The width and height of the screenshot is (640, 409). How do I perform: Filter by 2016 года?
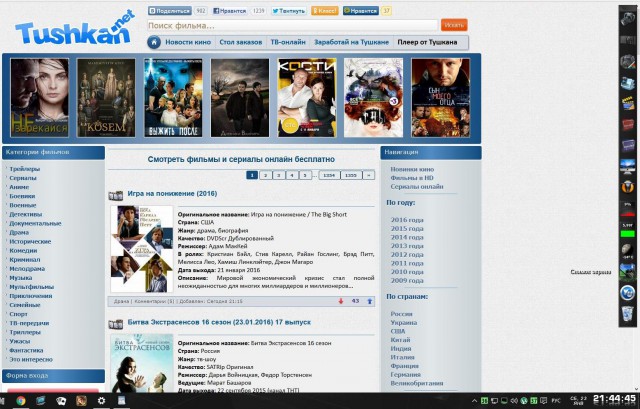coord(407,220)
